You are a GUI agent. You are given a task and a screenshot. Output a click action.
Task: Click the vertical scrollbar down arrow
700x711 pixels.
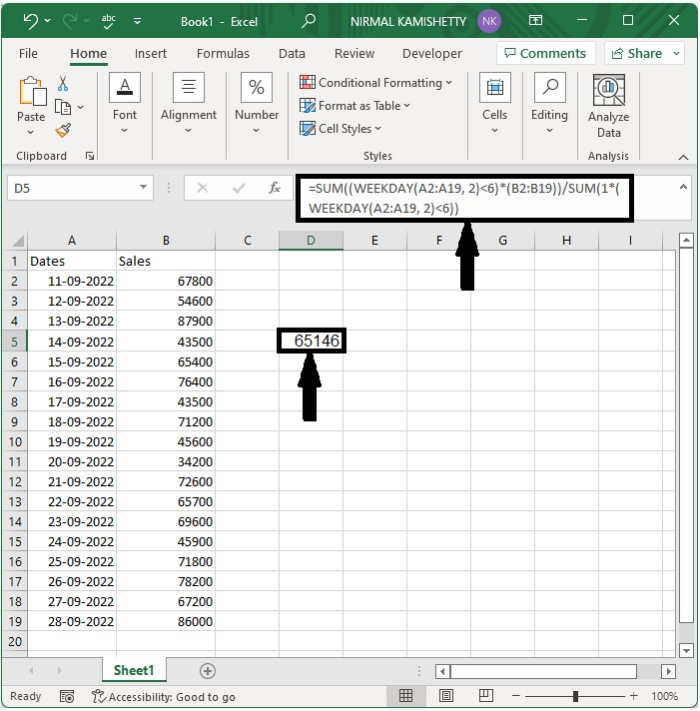[x=686, y=650]
